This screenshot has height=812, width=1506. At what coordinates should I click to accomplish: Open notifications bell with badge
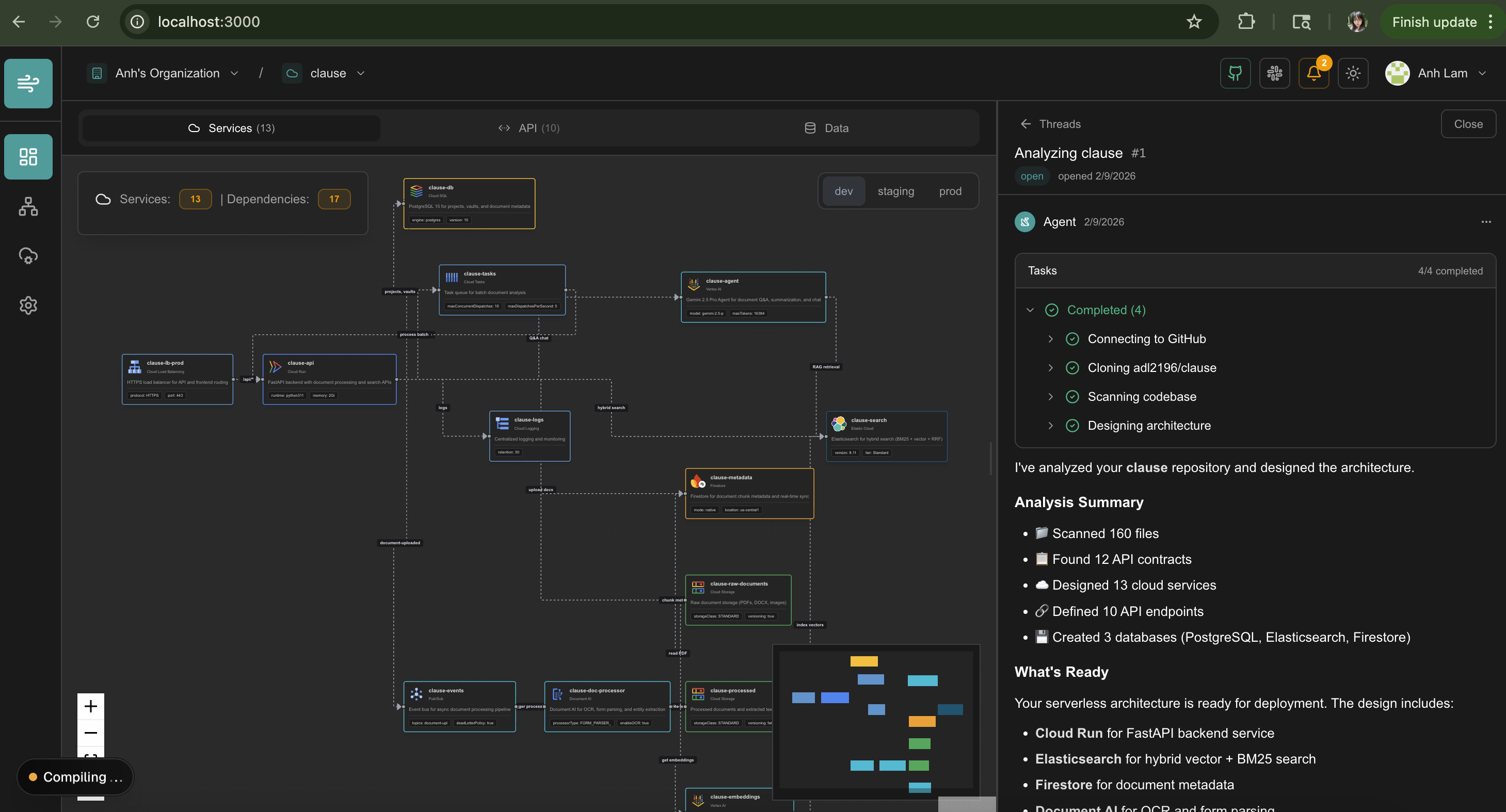[1313, 74]
